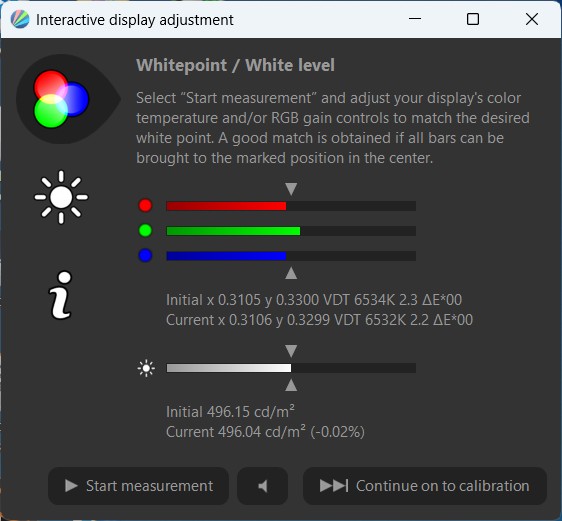Screen dimensions: 562x521
Task: Minimize the Interactive display adjustment window
Action: (415, 19)
